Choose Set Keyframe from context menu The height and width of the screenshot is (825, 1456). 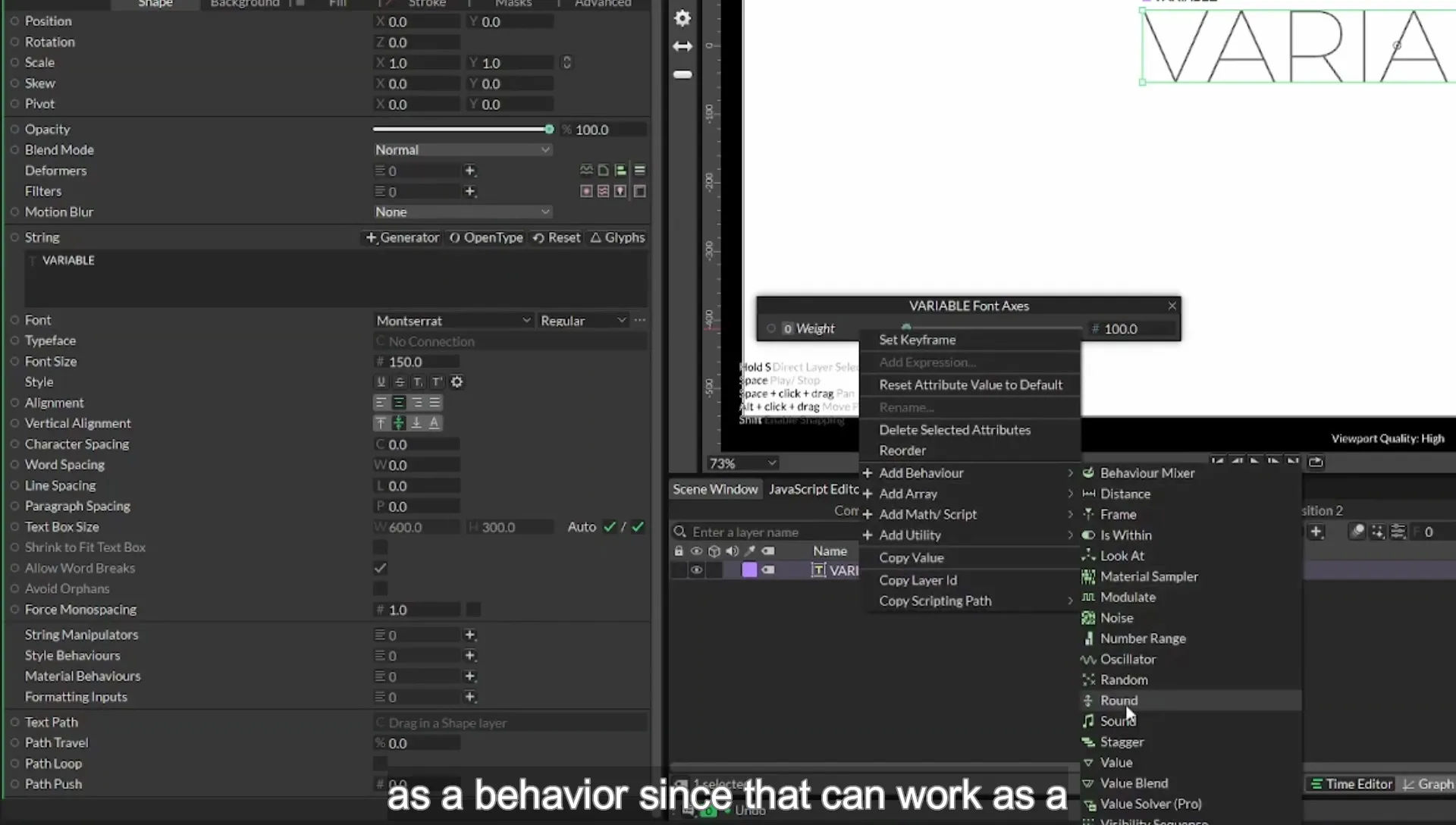969,340
